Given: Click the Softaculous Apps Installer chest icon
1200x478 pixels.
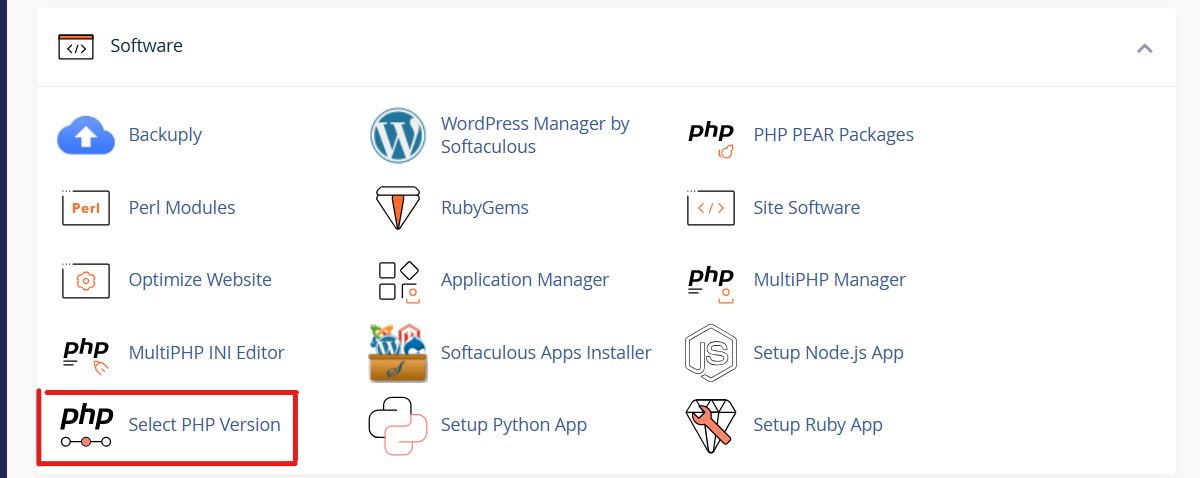Looking at the screenshot, I should [x=398, y=353].
